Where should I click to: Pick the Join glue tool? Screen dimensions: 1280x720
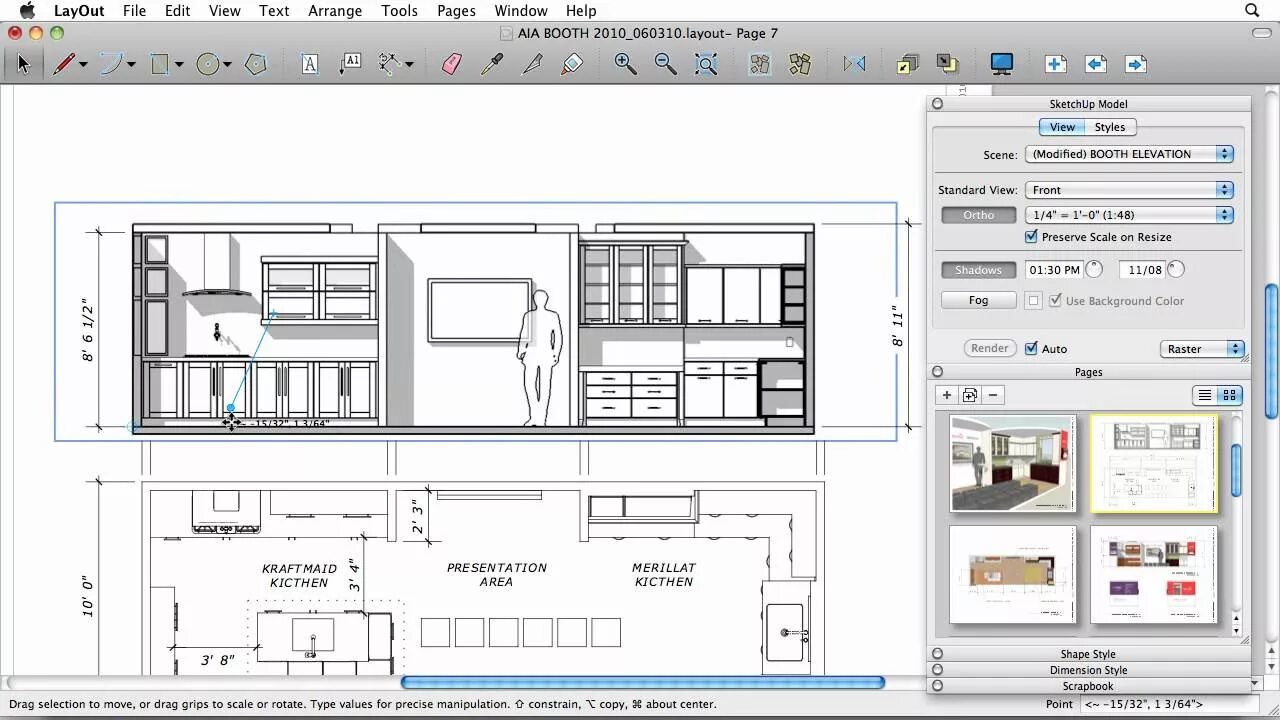tap(572, 64)
